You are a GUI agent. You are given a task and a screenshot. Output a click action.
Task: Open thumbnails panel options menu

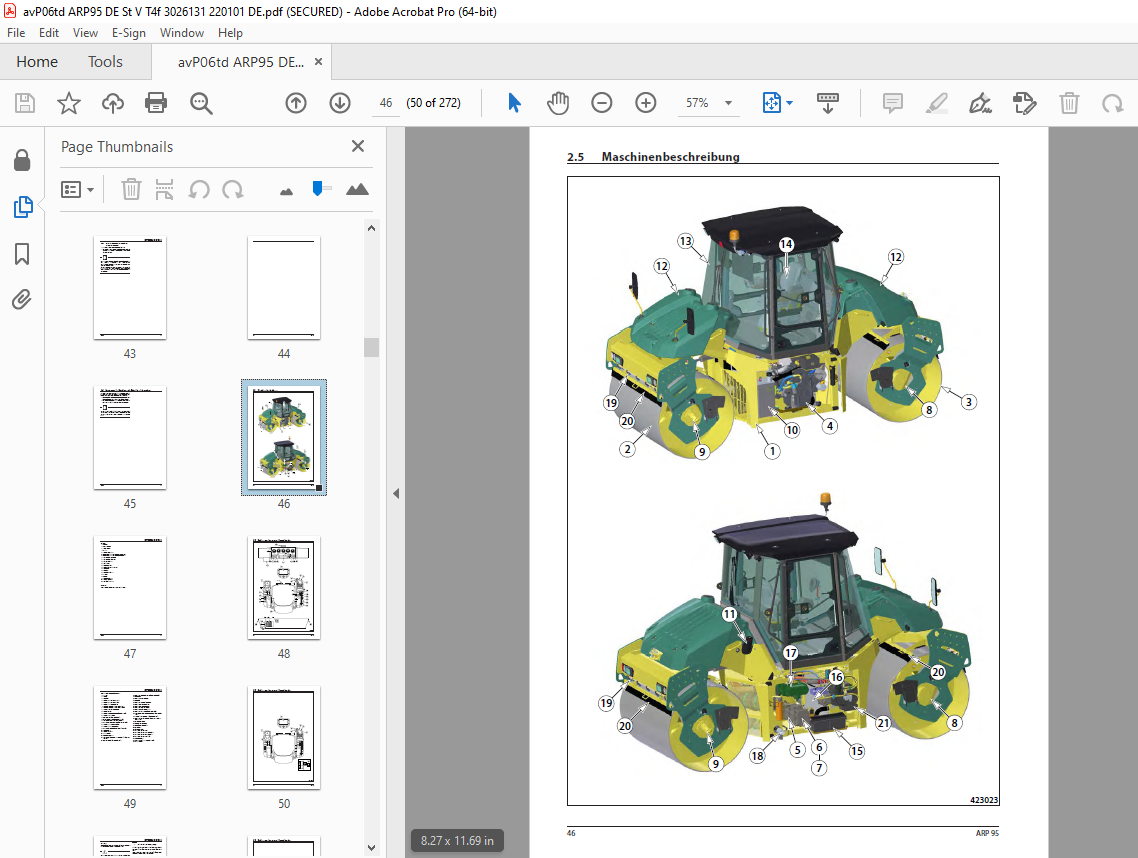coord(78,189)
